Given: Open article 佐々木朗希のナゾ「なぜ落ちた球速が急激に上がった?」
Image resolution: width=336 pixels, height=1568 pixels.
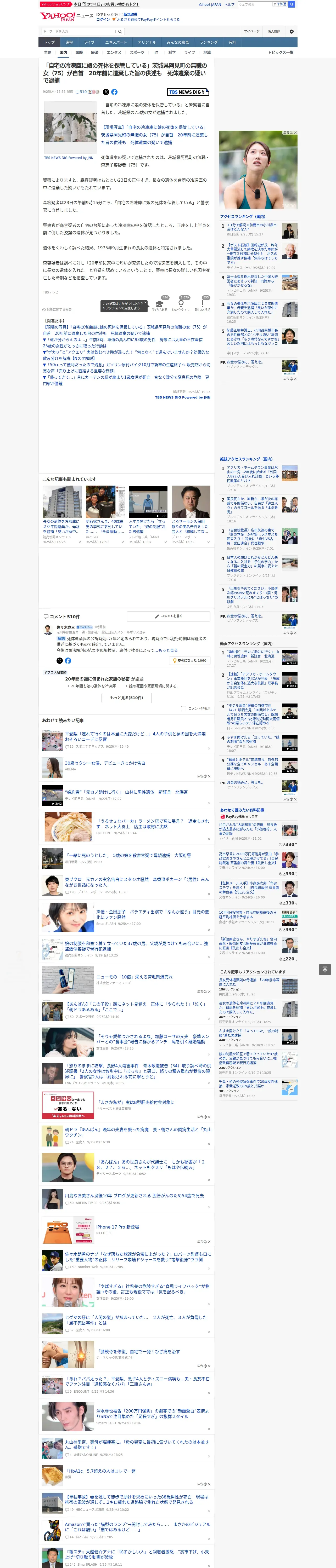Looking at the screenshot, I should click(x=138, y=1257).
